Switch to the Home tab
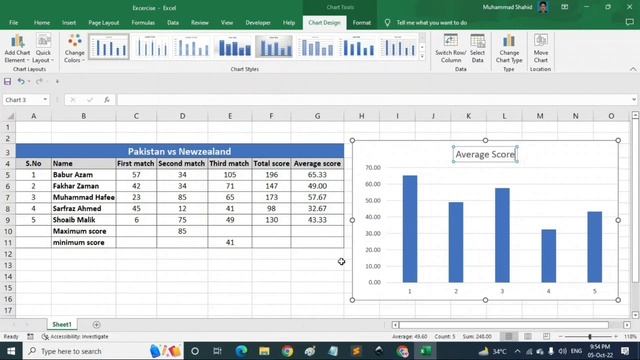Image resolution: width=640 pixels, height=360 pixels. click(x=42, y=23)
